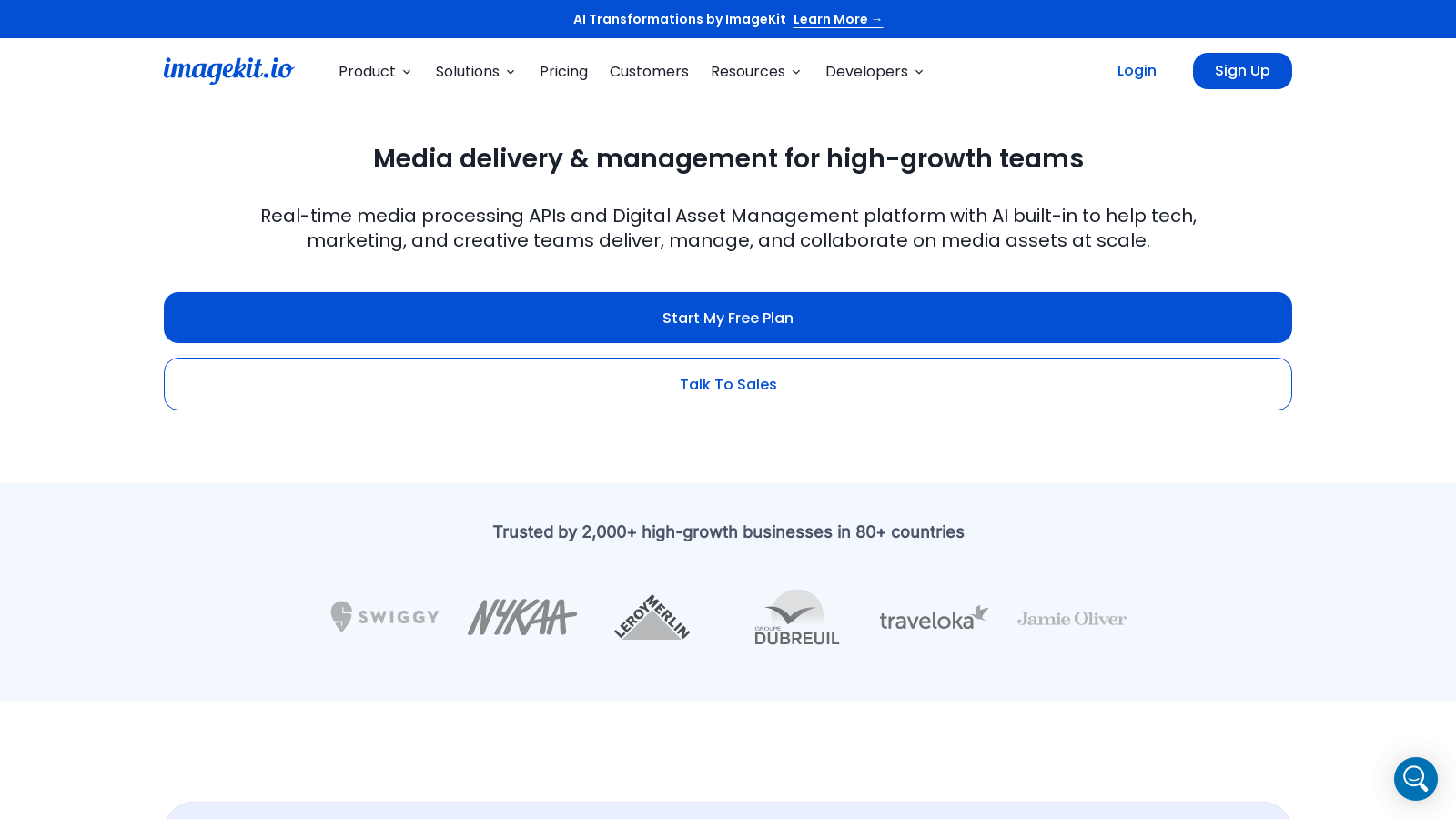Follow the Learn More banner link

837,19
